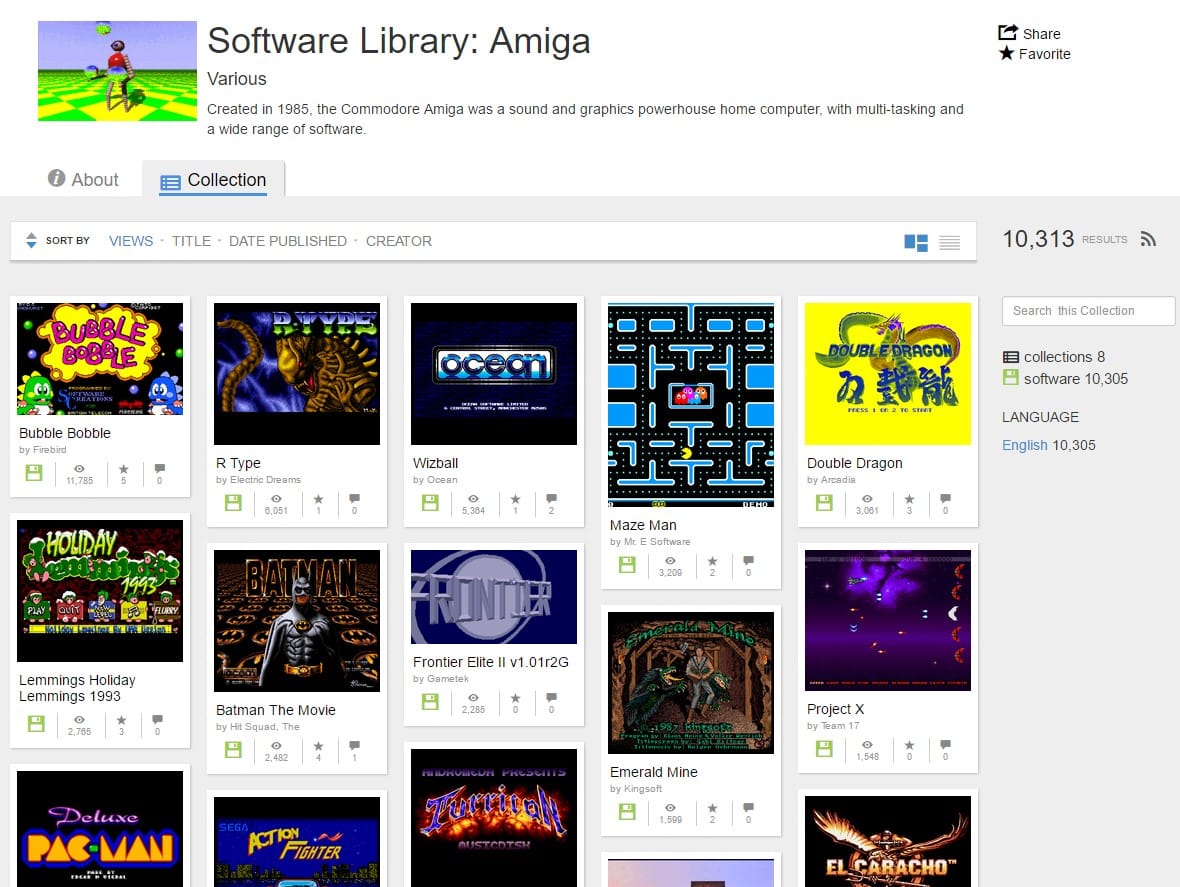Open the Maze Man thumbnail
This screenshot has width=1180, height=887.
click(691, 405)
